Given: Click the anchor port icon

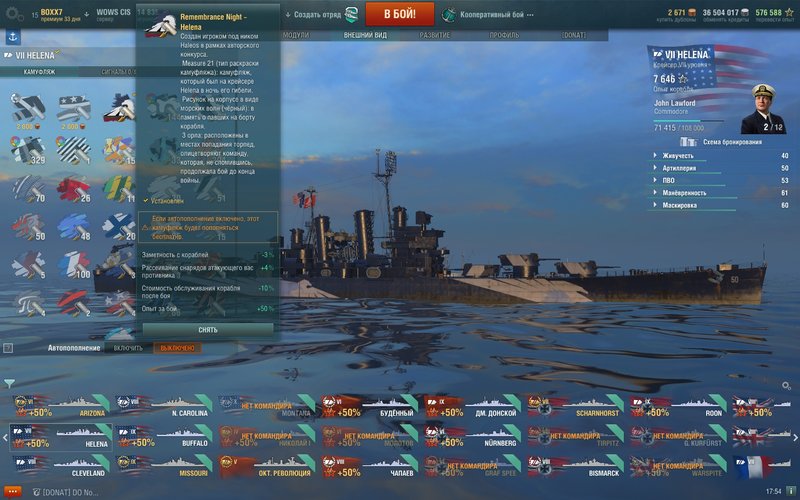Looking at the screenshot, I should (x=13, y=37).
